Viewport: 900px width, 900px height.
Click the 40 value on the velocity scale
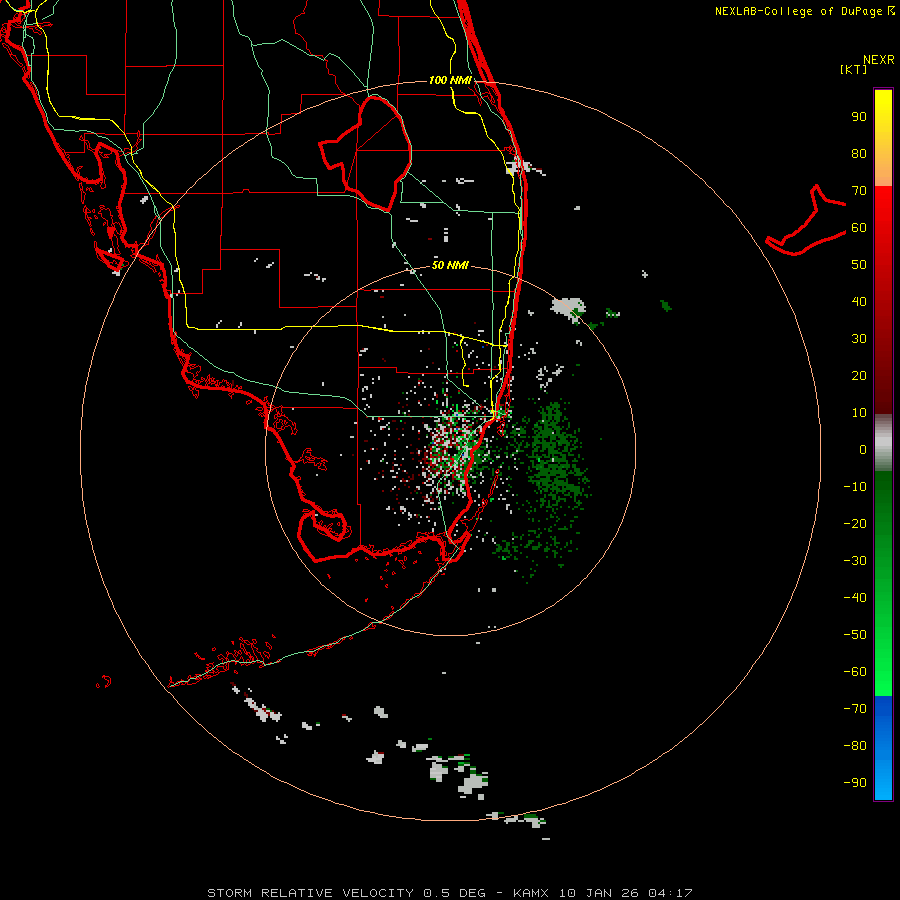(x=859, y=301)
